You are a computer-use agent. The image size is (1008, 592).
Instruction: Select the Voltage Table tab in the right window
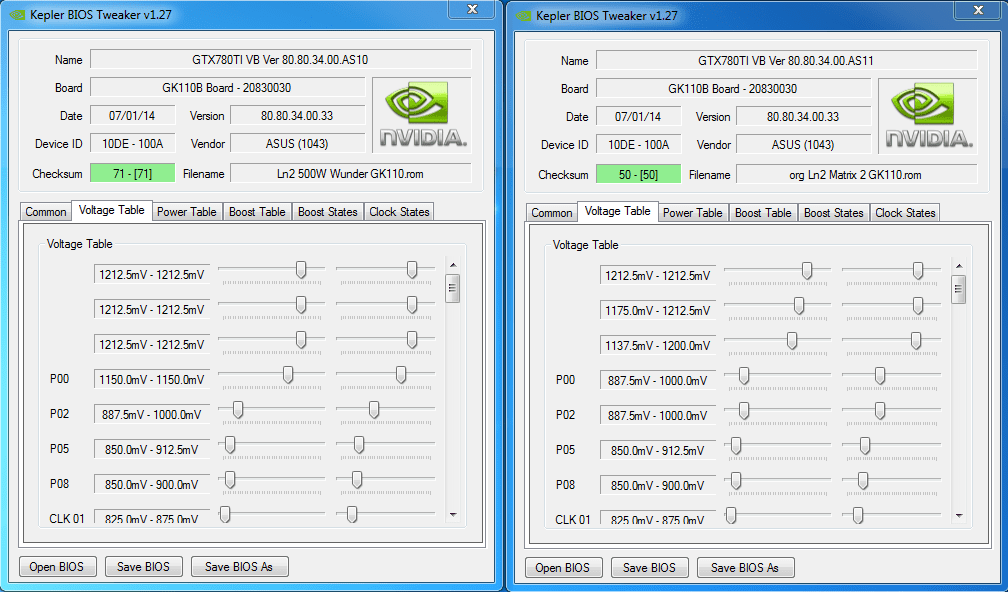click(x=618, y=211)
